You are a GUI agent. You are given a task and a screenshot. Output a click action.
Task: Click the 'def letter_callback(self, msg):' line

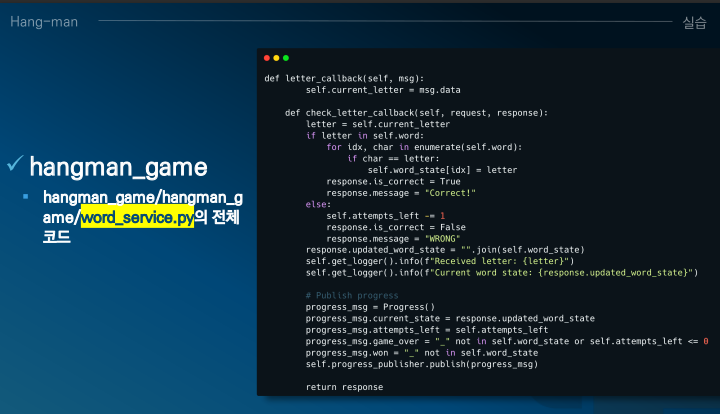tap(344, 78)
